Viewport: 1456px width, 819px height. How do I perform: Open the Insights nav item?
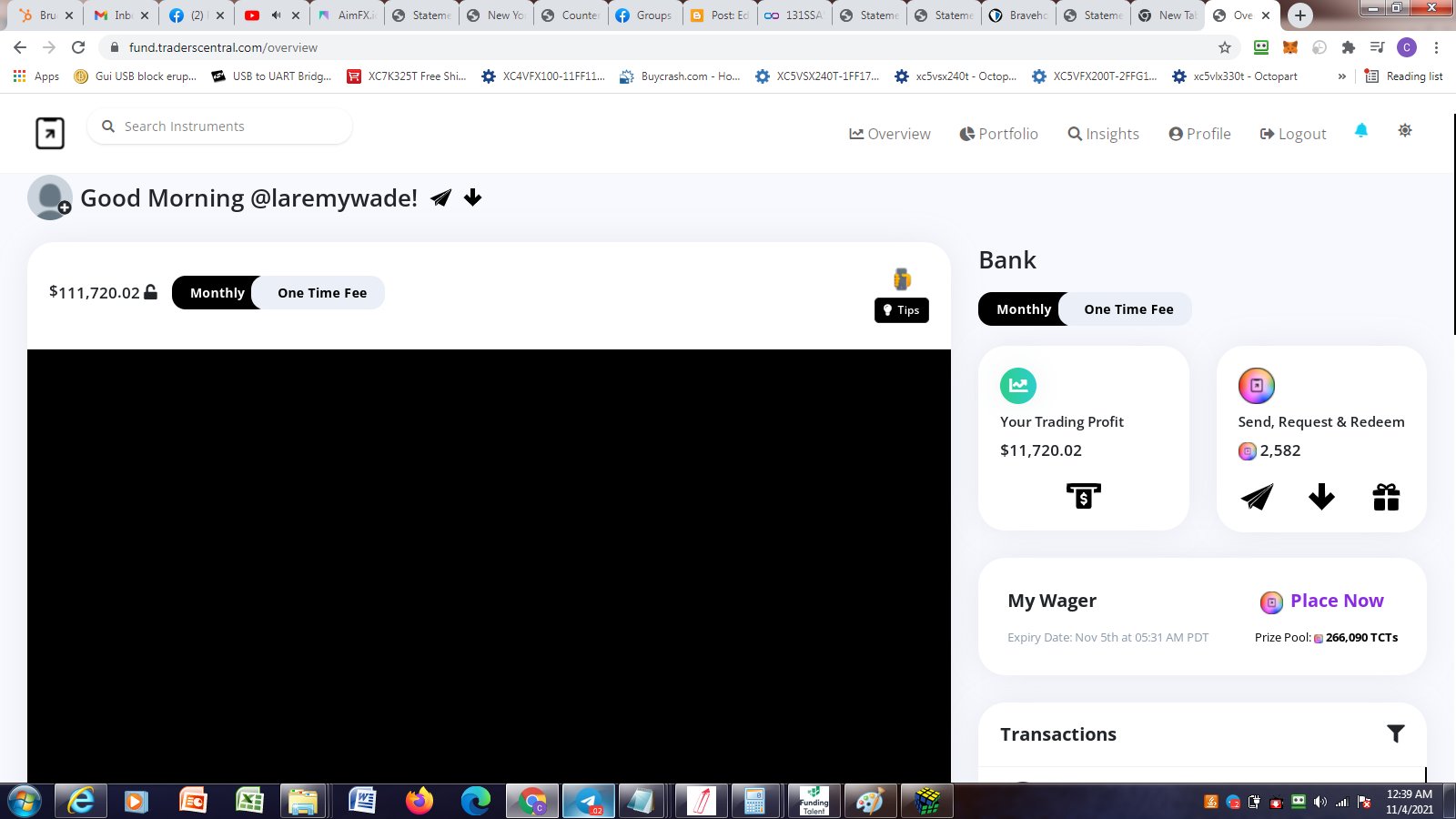tap(1103, 134)
